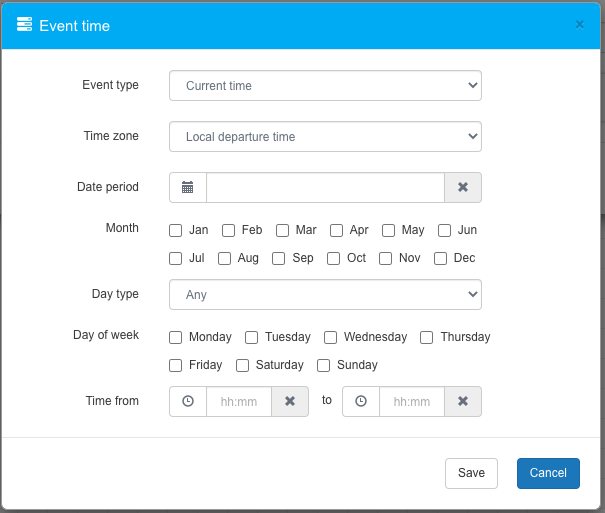Expand the Time zone dropdown

point(325,137)
